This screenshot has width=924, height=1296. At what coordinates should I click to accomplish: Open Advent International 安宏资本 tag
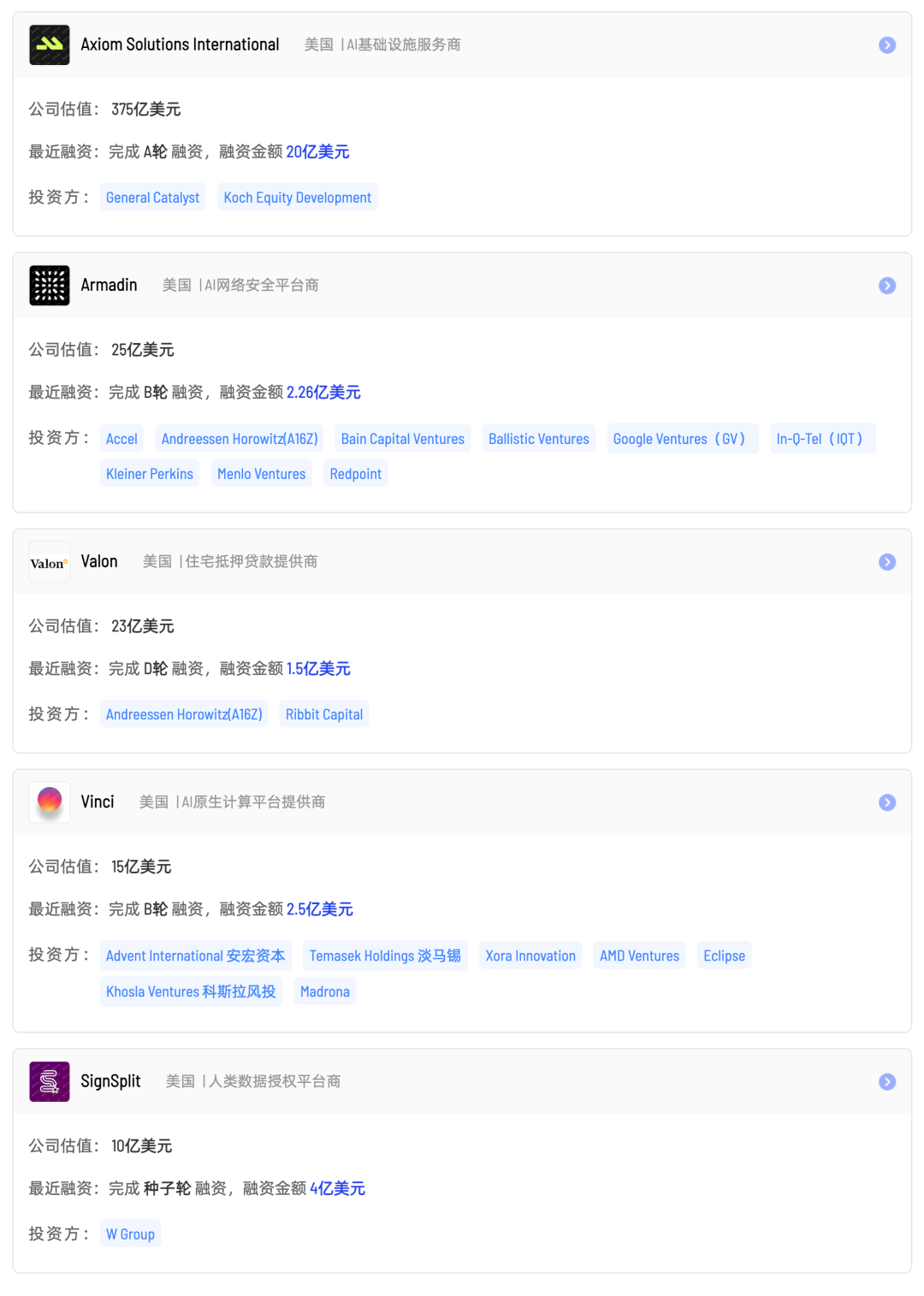[x=196, y=956]
